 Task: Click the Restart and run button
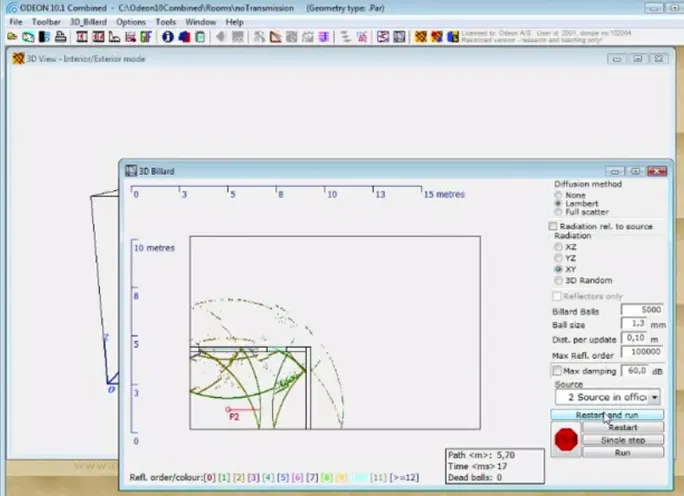pos(607,415)
